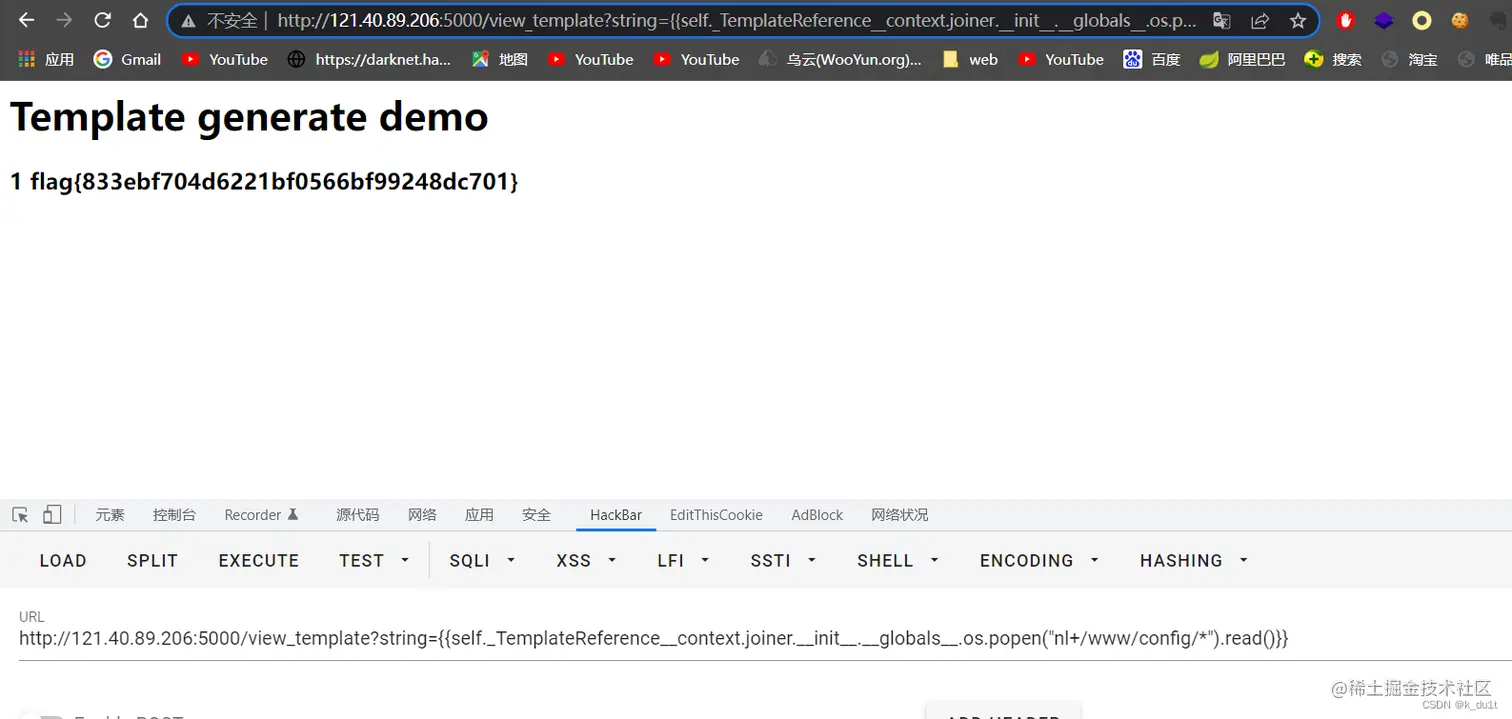Focus the HackBar URL input field

tap(765, 638)
